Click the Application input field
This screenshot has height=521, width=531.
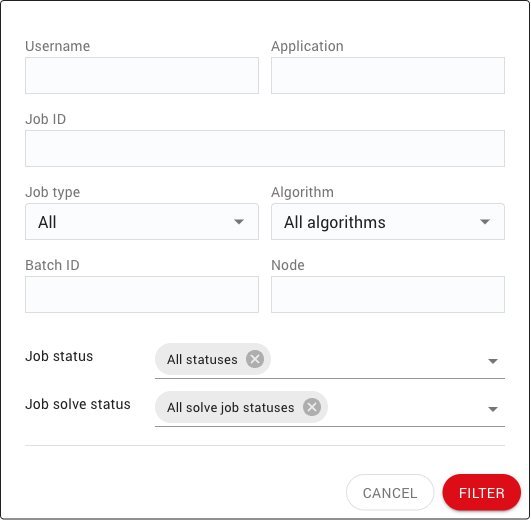tap(388, 76)
